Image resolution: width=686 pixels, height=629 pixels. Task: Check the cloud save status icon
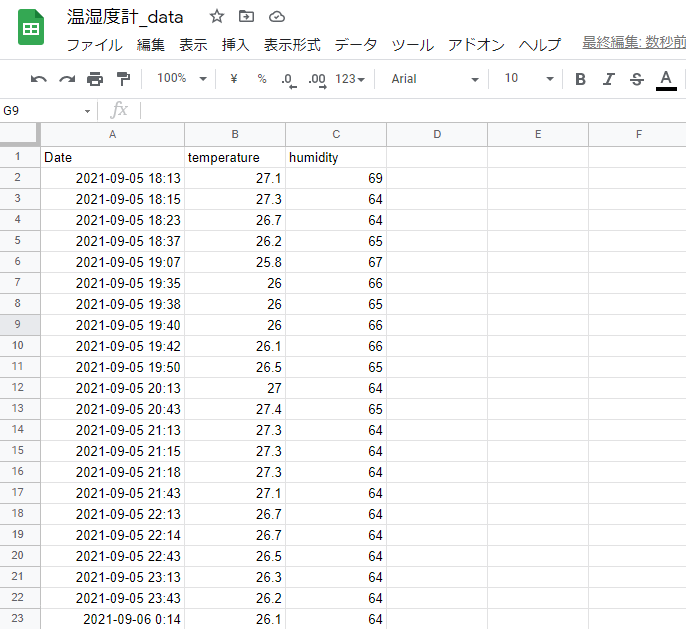(x=277, y=17)
